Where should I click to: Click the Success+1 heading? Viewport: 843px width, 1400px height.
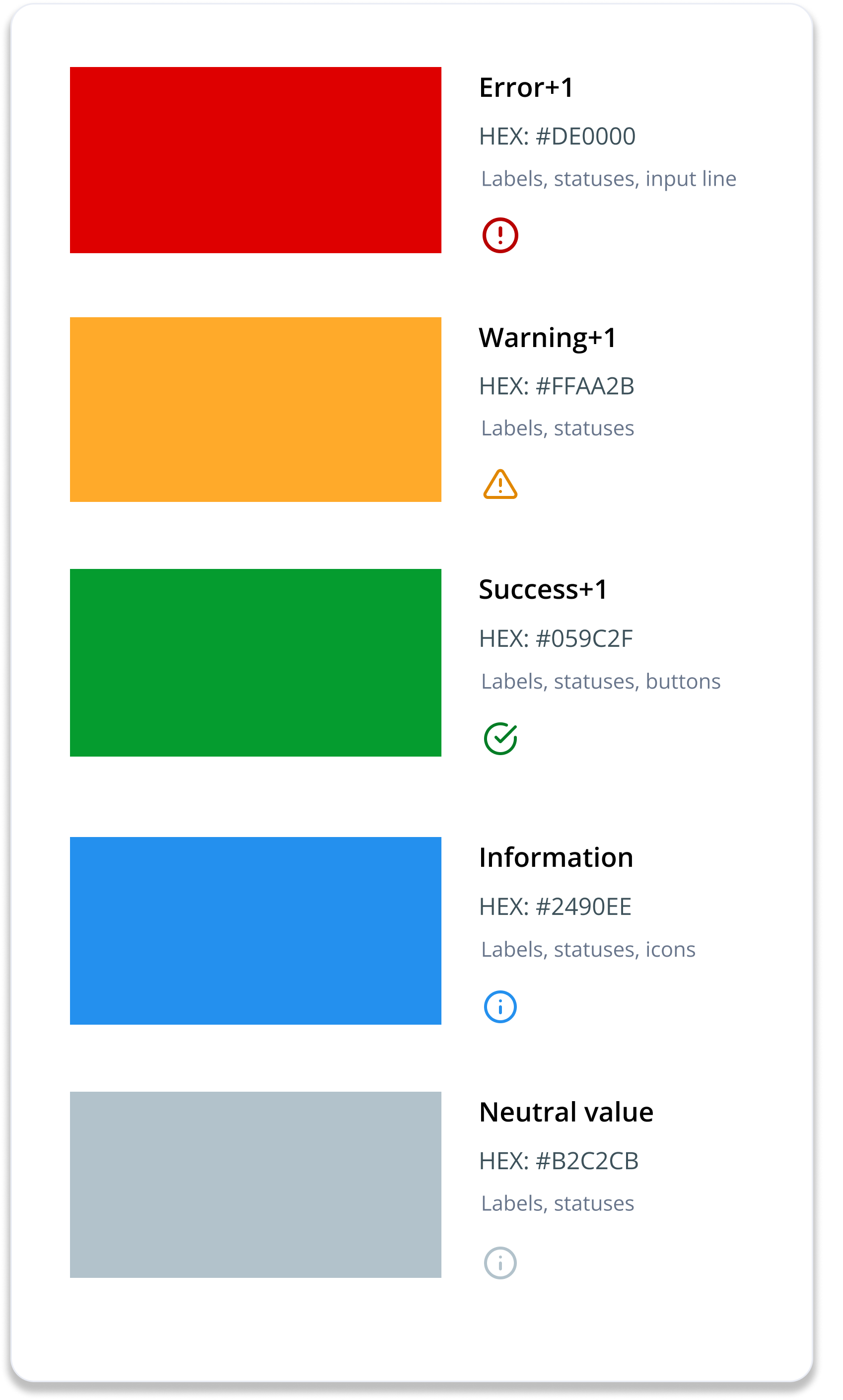tap(543, 589)
